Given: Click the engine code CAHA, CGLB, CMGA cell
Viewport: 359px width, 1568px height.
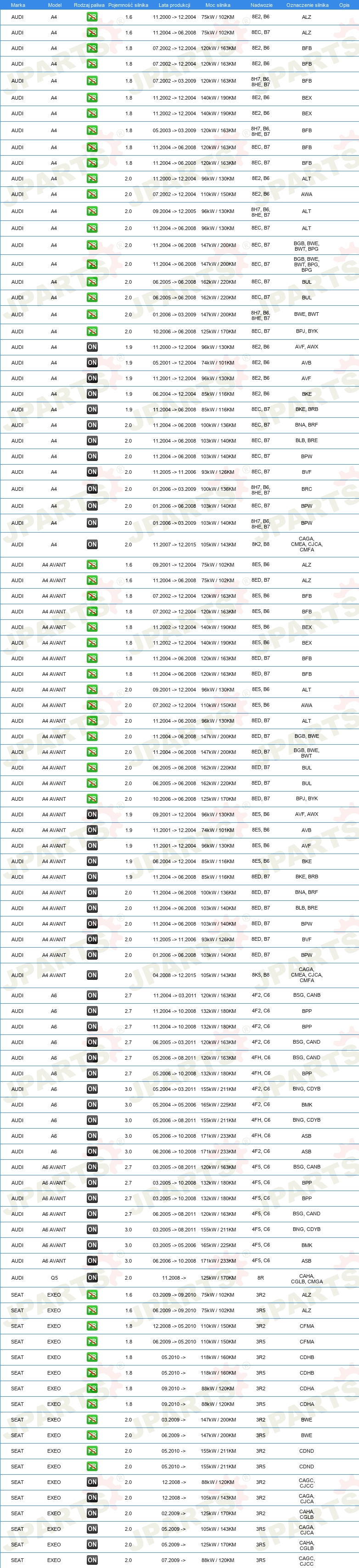Looking at the screenshot, I should pos(307,1278).
